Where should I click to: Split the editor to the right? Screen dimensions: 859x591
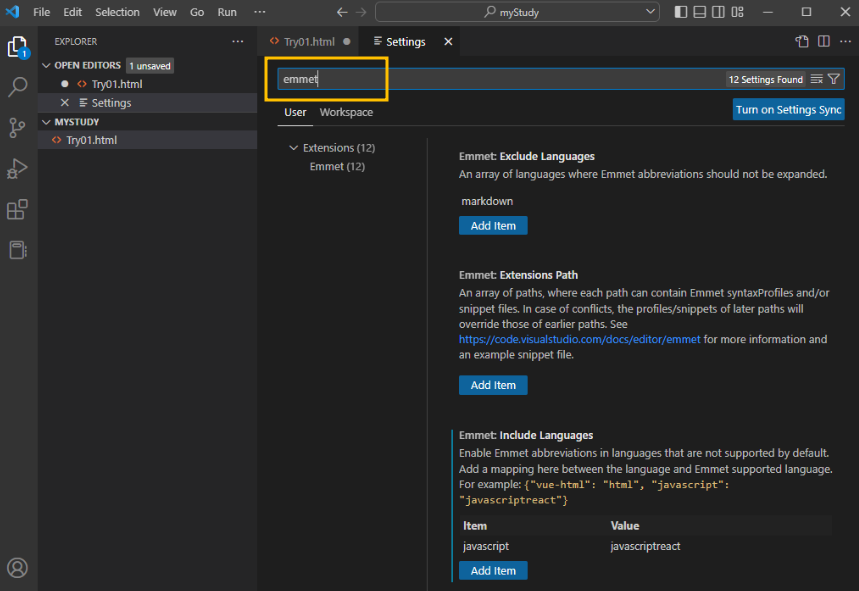824,42
